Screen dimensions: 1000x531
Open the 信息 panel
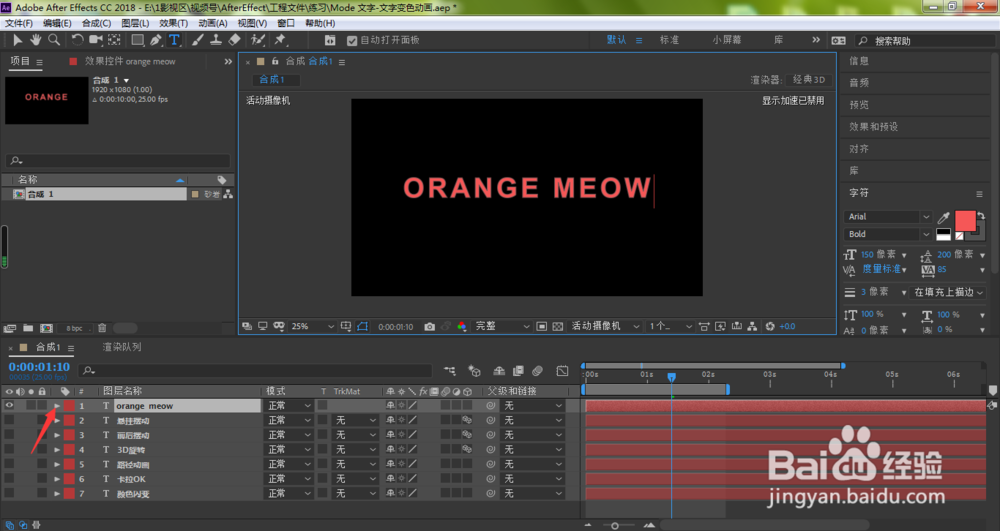(x=858, y=61)
